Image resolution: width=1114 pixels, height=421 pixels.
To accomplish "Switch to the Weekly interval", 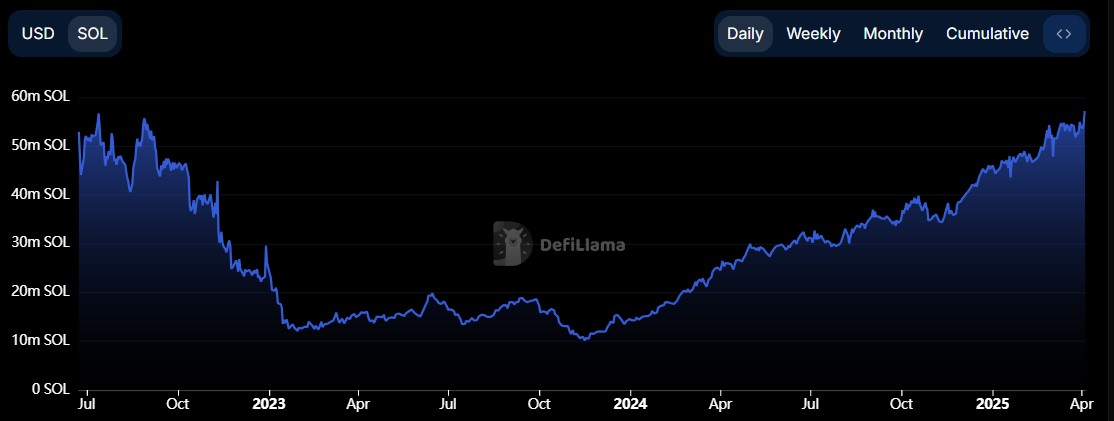I will coord(813,34).
